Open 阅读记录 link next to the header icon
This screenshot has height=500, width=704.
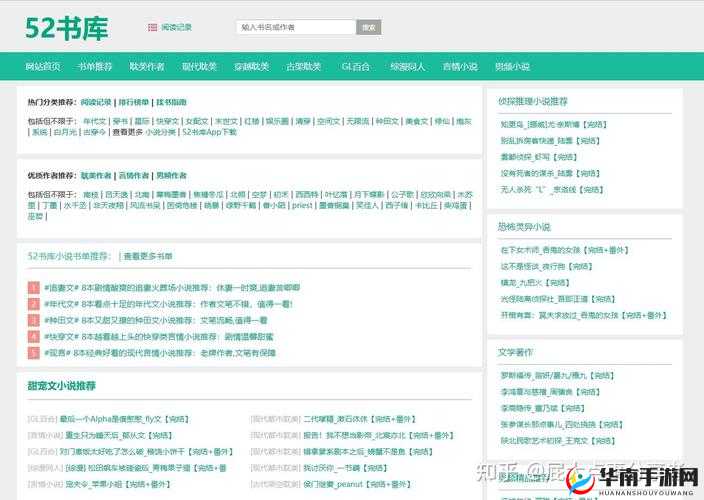176,27
